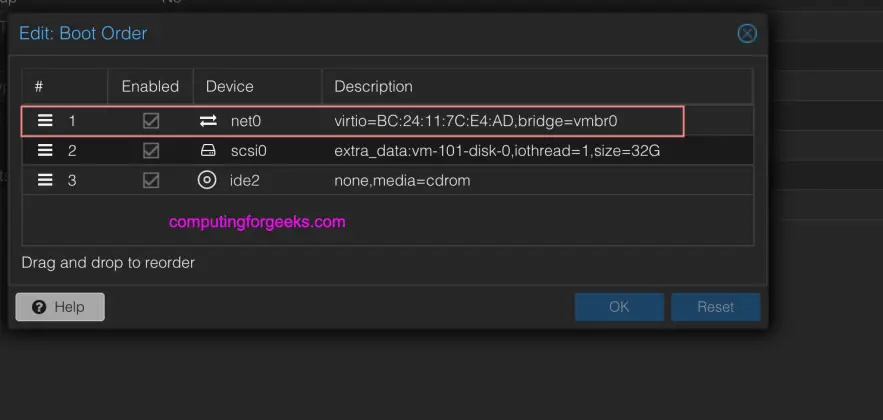883x420 pixels.
Task: Disable the scsi0 boot device checkbox
Action: tap(151, 151)
